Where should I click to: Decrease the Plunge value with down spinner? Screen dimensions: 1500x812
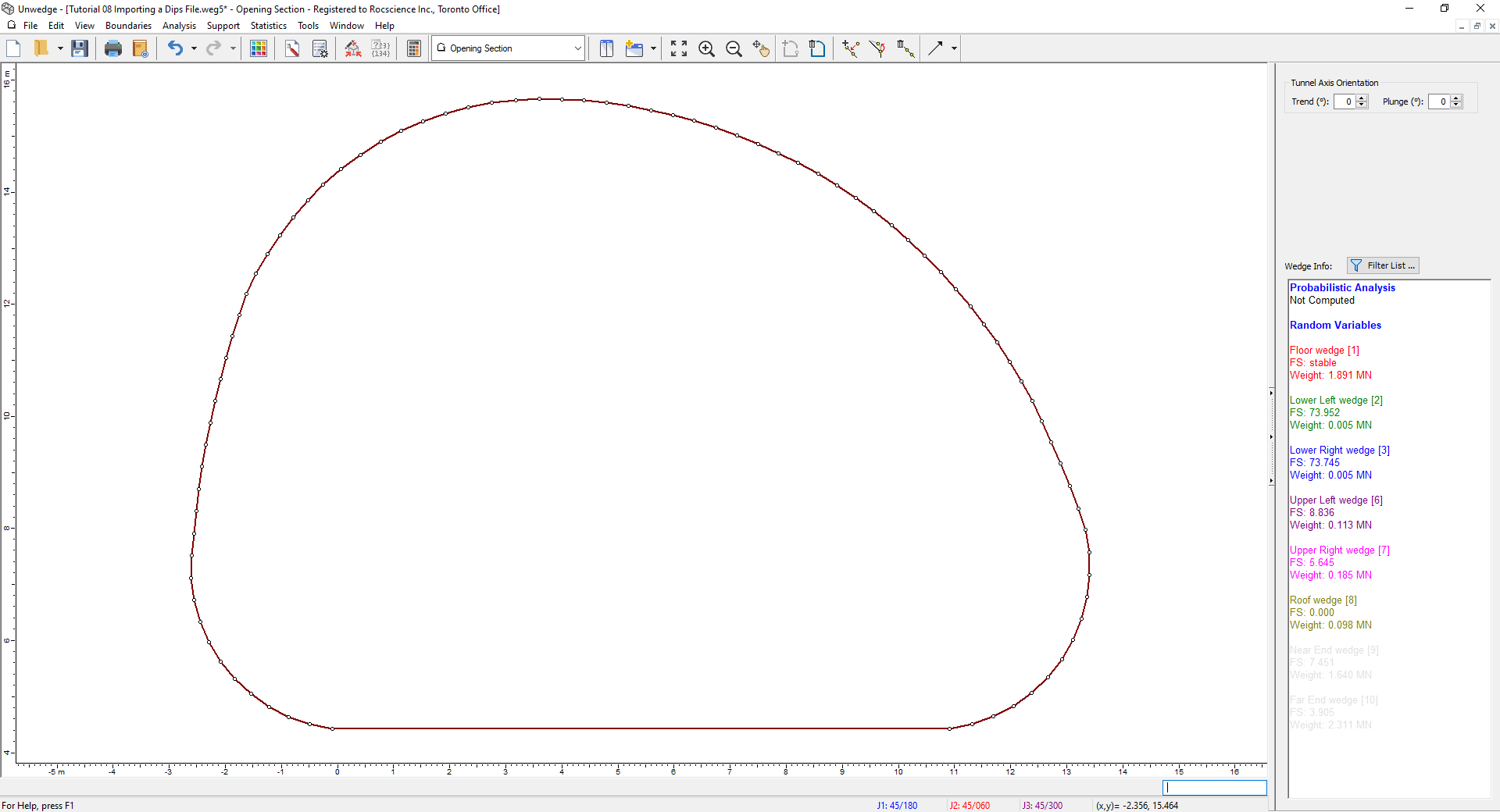pos(1456,105)
